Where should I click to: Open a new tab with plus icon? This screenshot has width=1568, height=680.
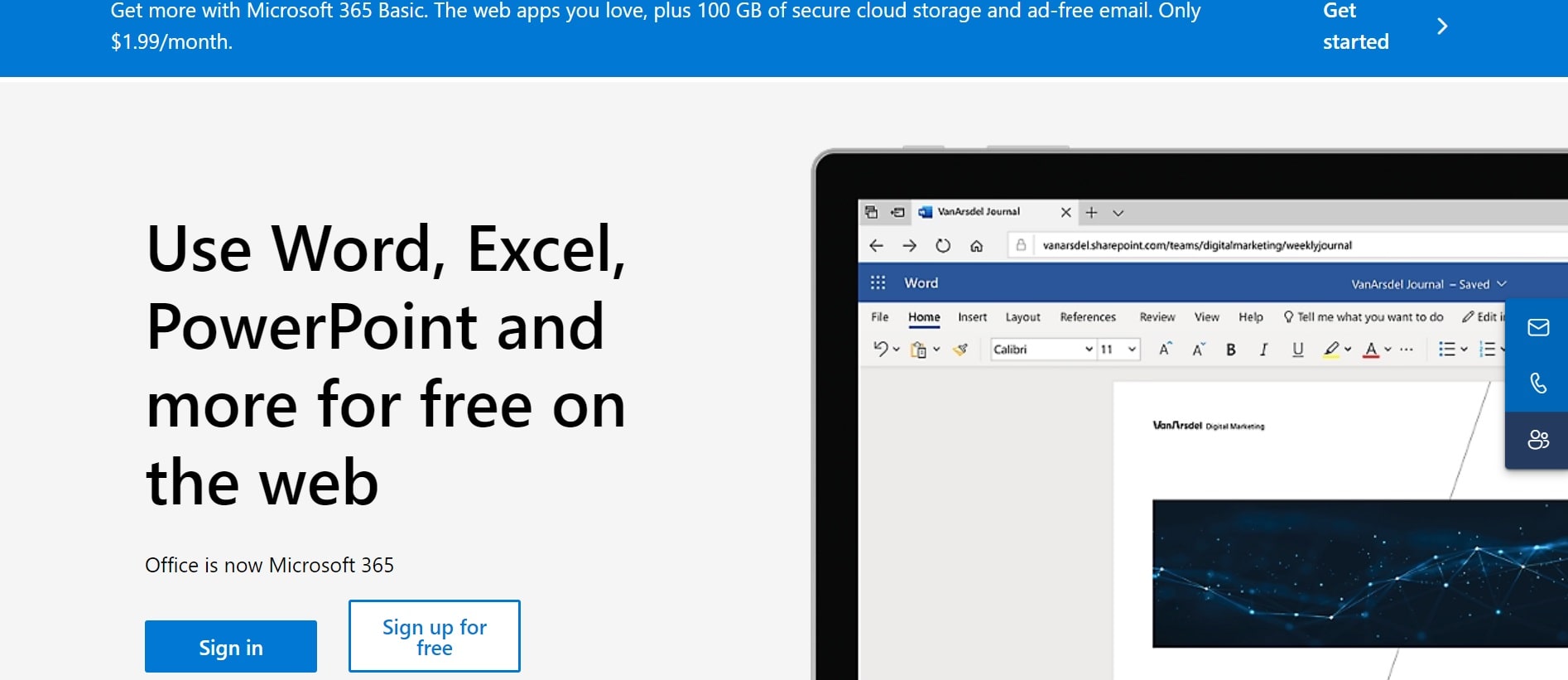point(1092,212)
